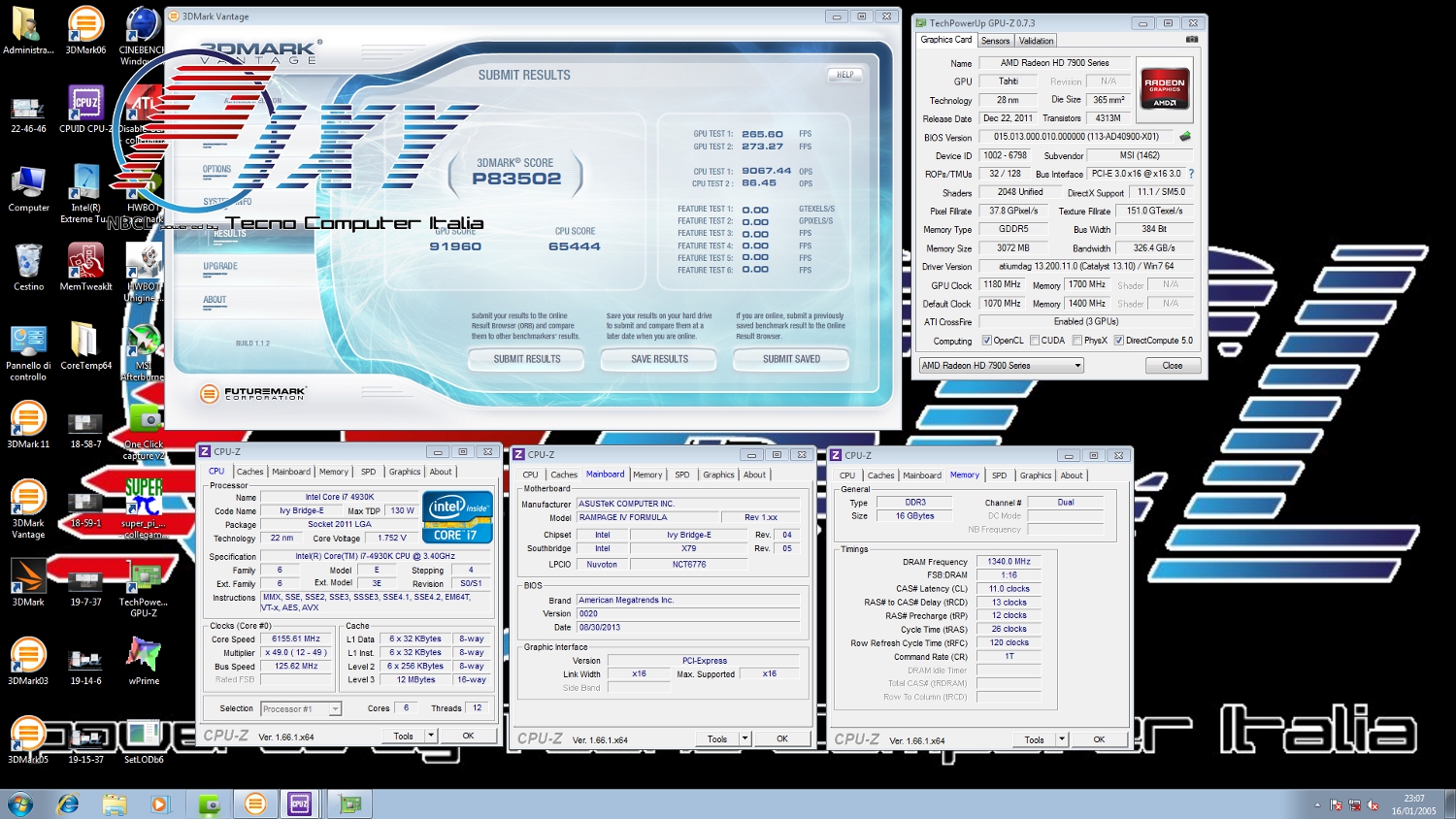Open the 22-46-46 screenshot file
The height and width of the screenshot is (819, 1456).
(x=28, y=115)
